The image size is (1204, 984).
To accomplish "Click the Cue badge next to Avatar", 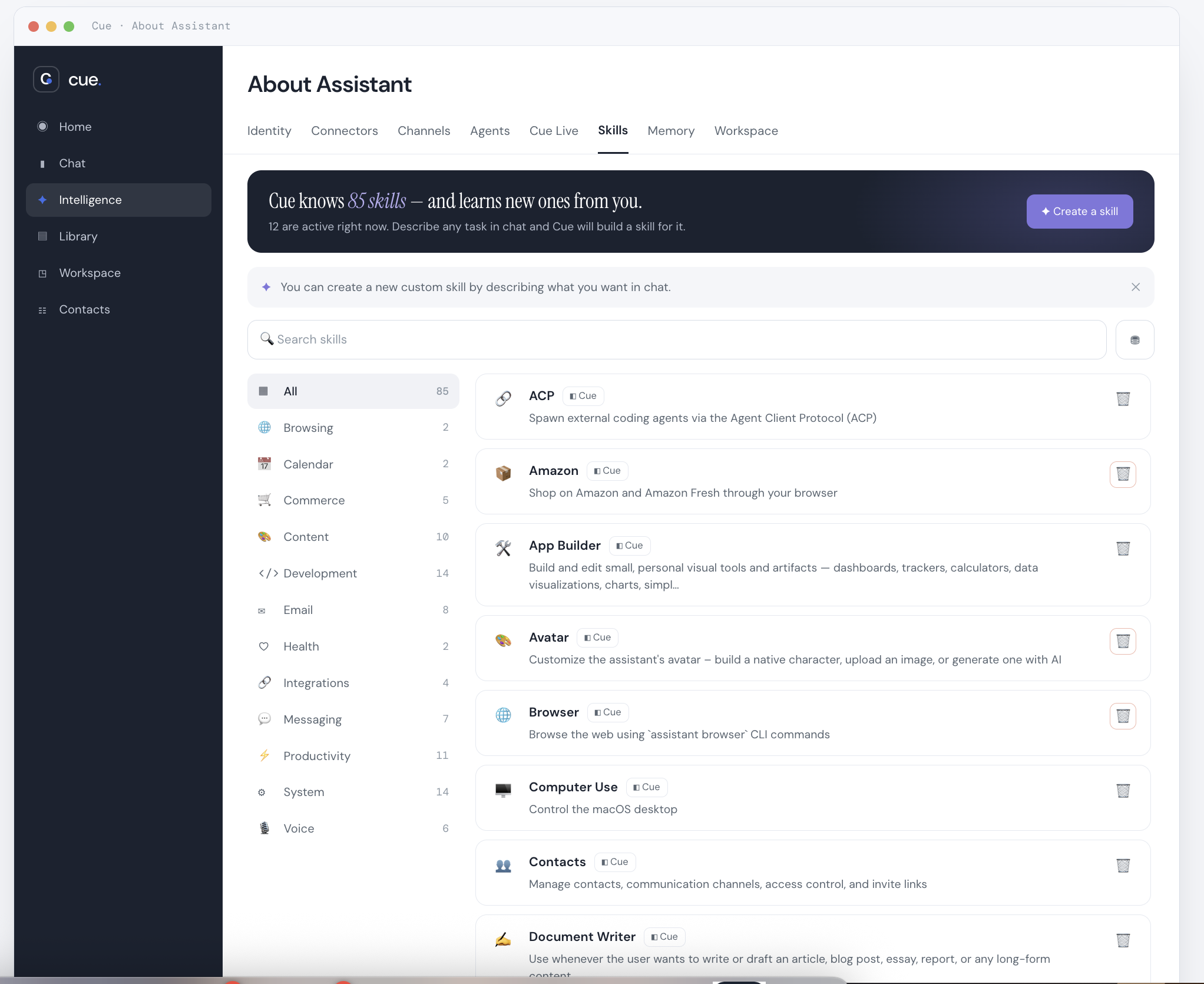I will (x=597, y=638).
